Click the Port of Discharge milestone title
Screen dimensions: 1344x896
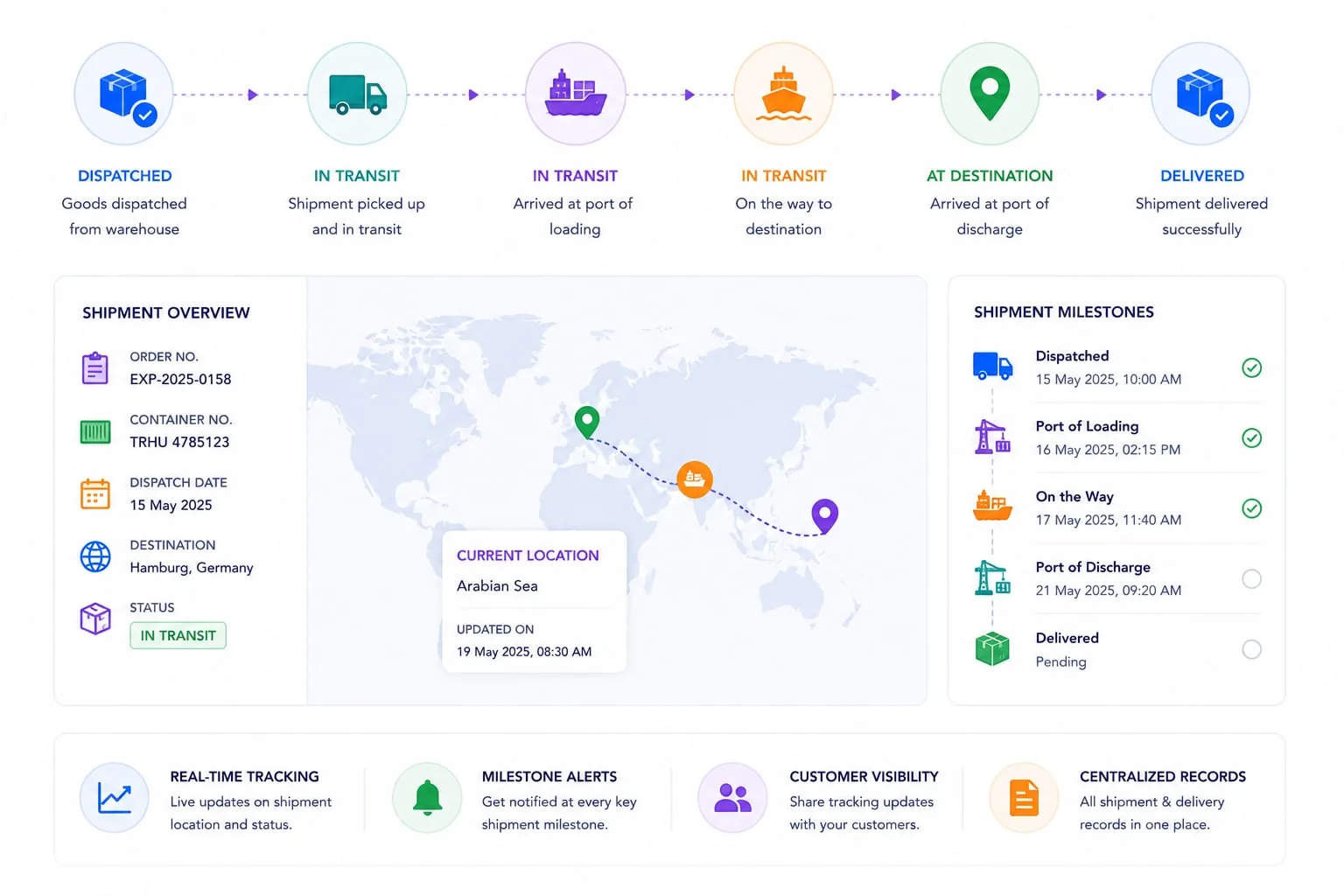(1093, 567)
